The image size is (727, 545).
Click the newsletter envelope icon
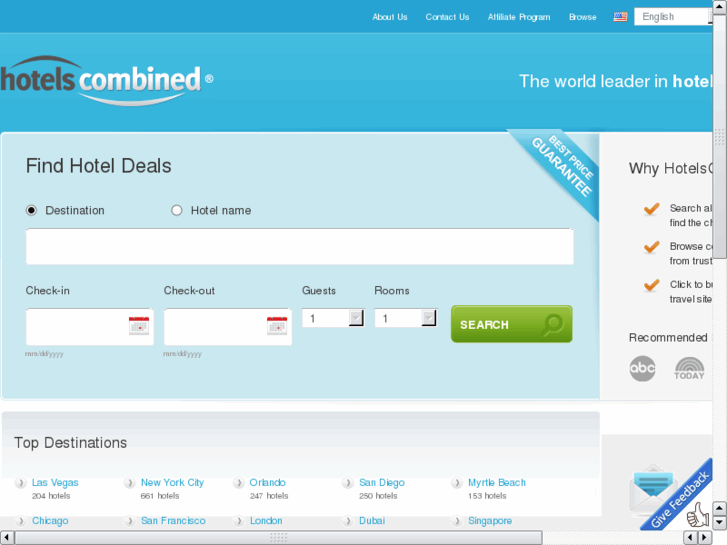coord(653,489)
